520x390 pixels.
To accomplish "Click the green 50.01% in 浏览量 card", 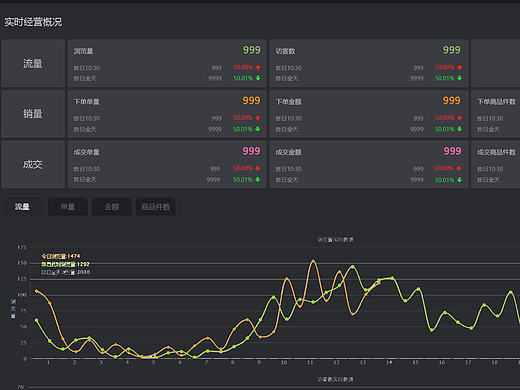I will coord(243,78).
